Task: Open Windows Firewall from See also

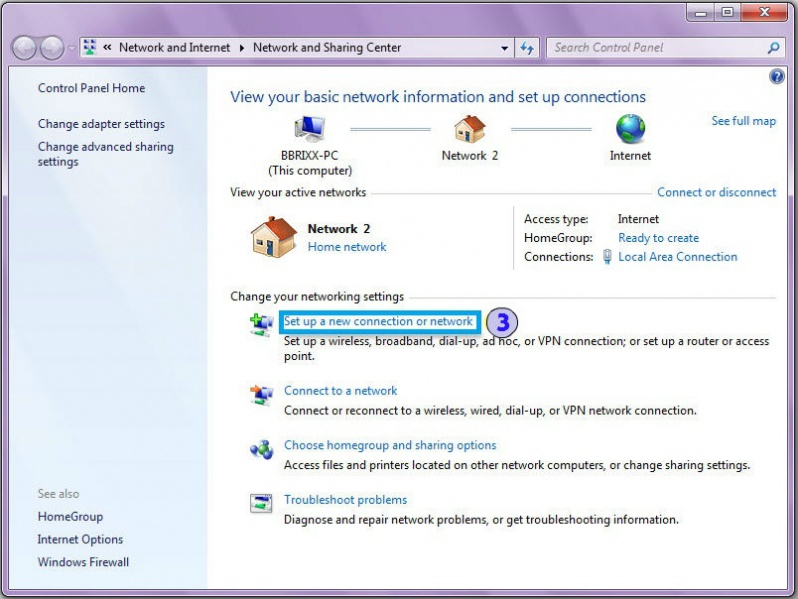Action: [83, 562]
